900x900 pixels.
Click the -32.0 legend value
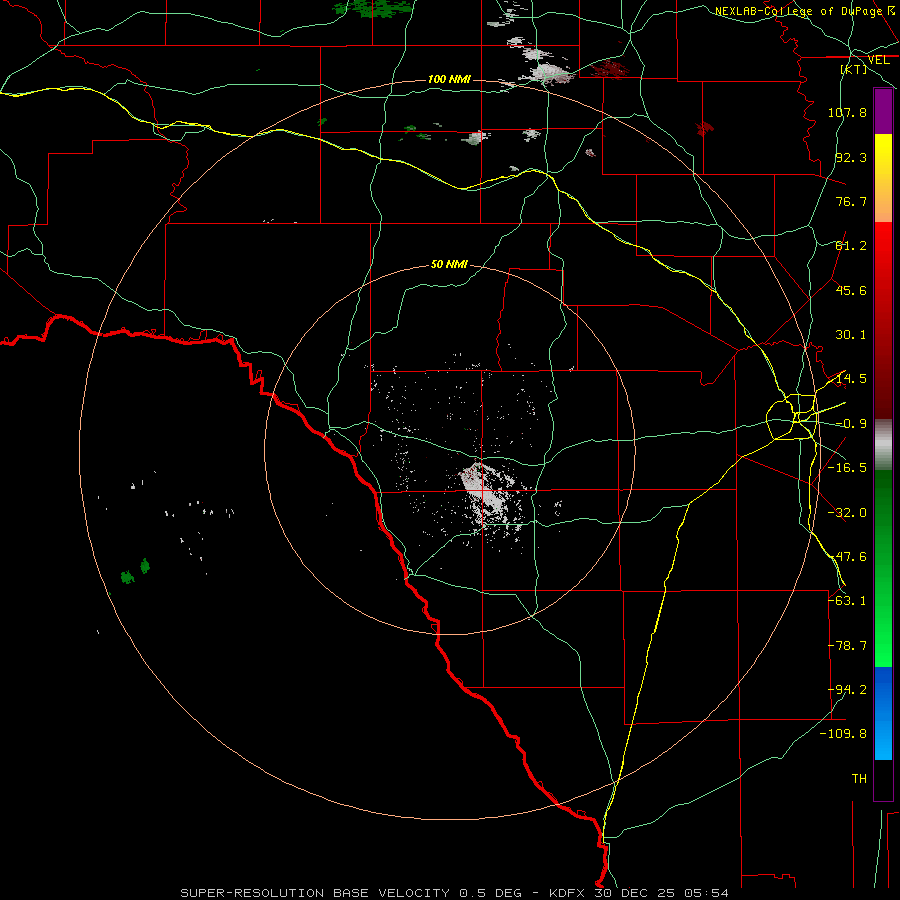[847, 513]
